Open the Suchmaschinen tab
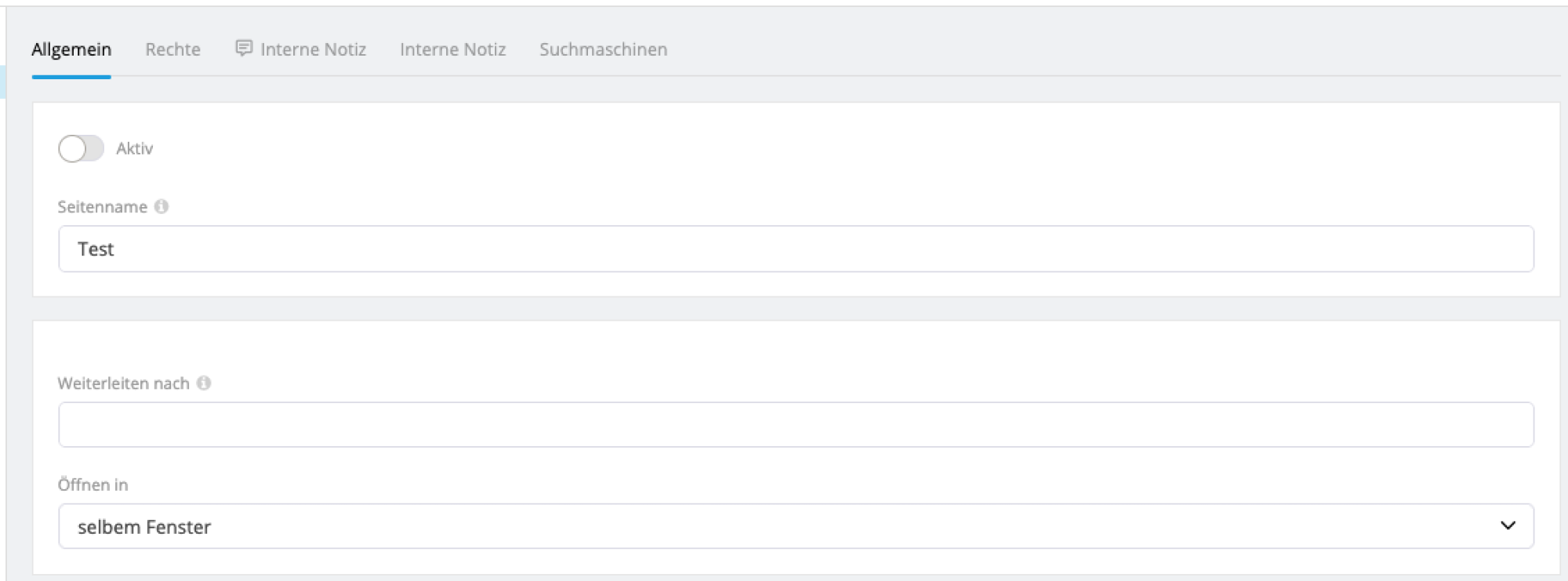This screenshot has height=581, width=1568. tap(602, 49)
